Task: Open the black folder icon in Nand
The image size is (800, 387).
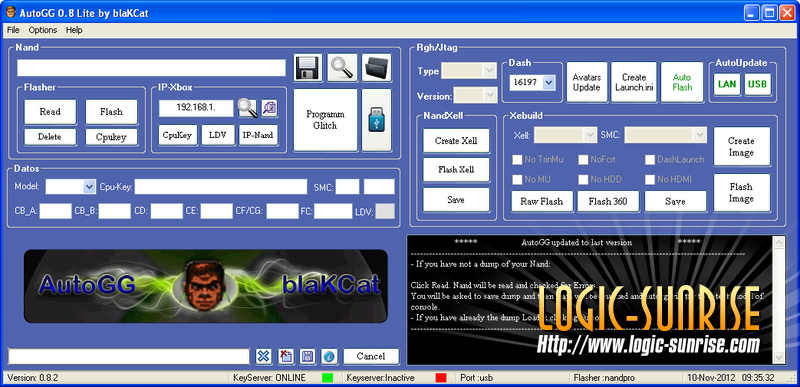Action: pos(377,68)
